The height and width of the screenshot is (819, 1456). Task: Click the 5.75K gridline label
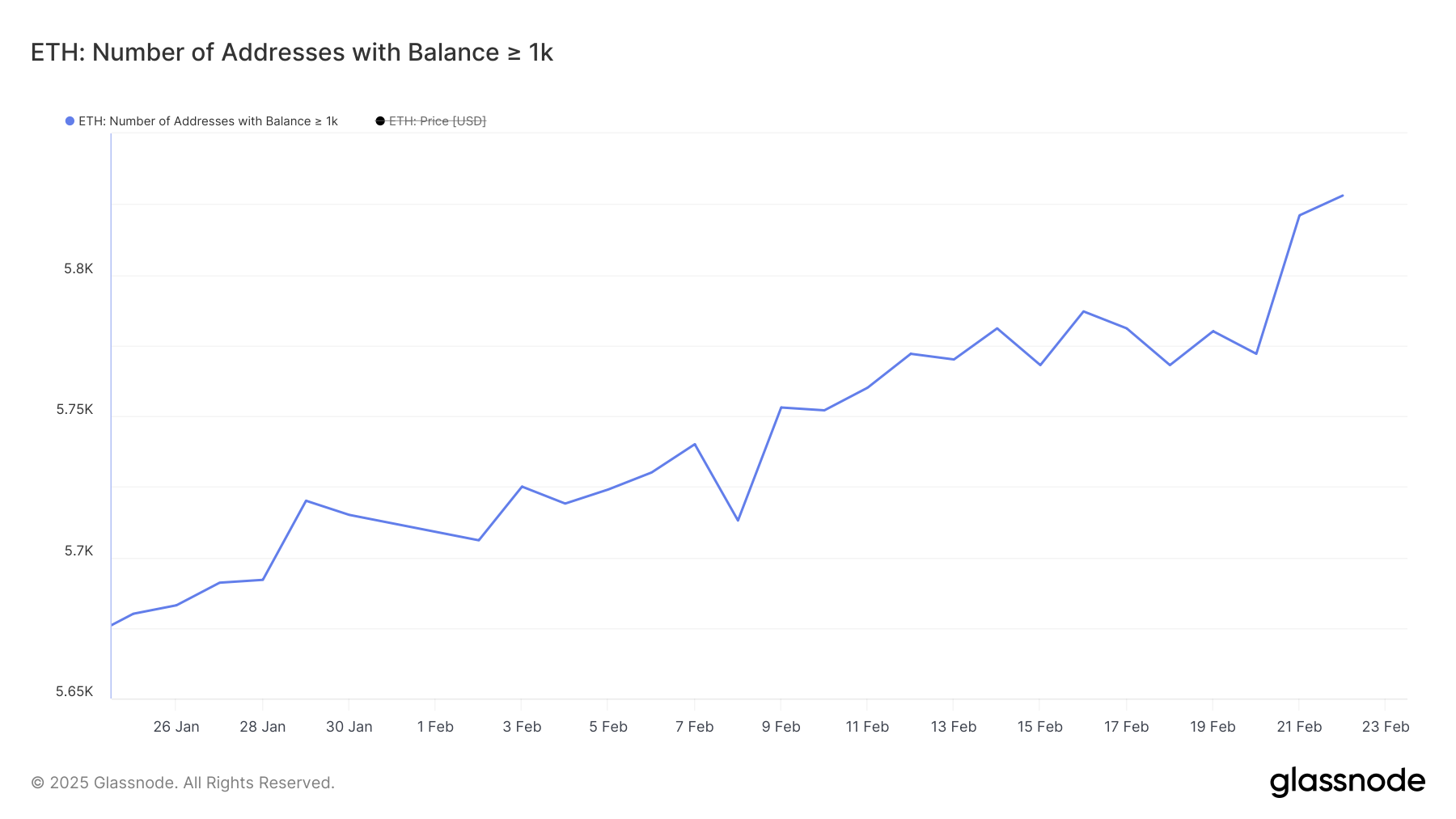pos(73,409)
